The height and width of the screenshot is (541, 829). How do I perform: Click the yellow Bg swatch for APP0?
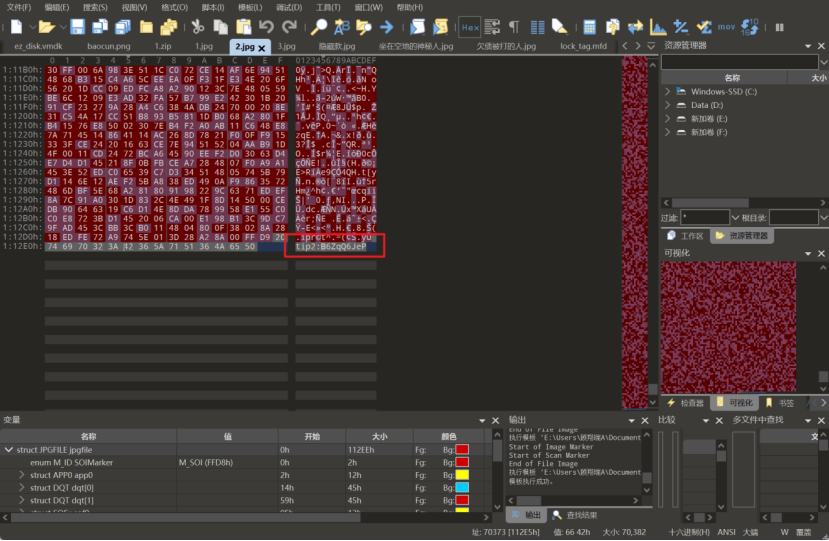tap(462, 476)
